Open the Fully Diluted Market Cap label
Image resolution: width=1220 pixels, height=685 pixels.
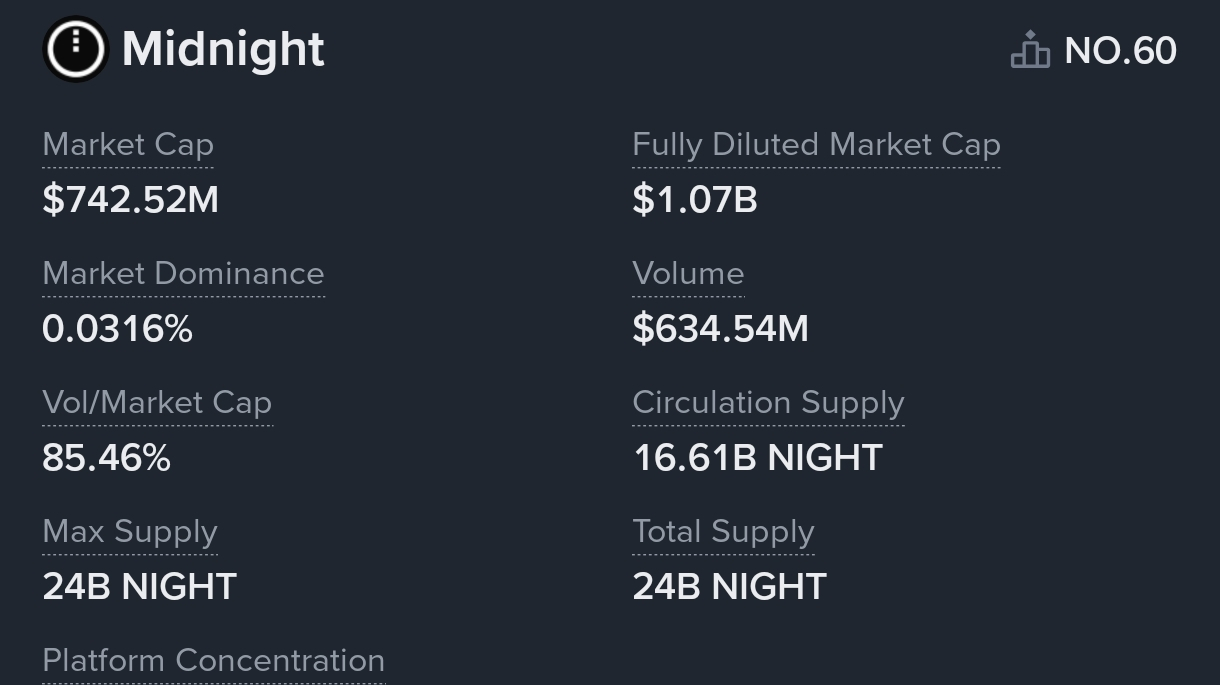[816, 145]
